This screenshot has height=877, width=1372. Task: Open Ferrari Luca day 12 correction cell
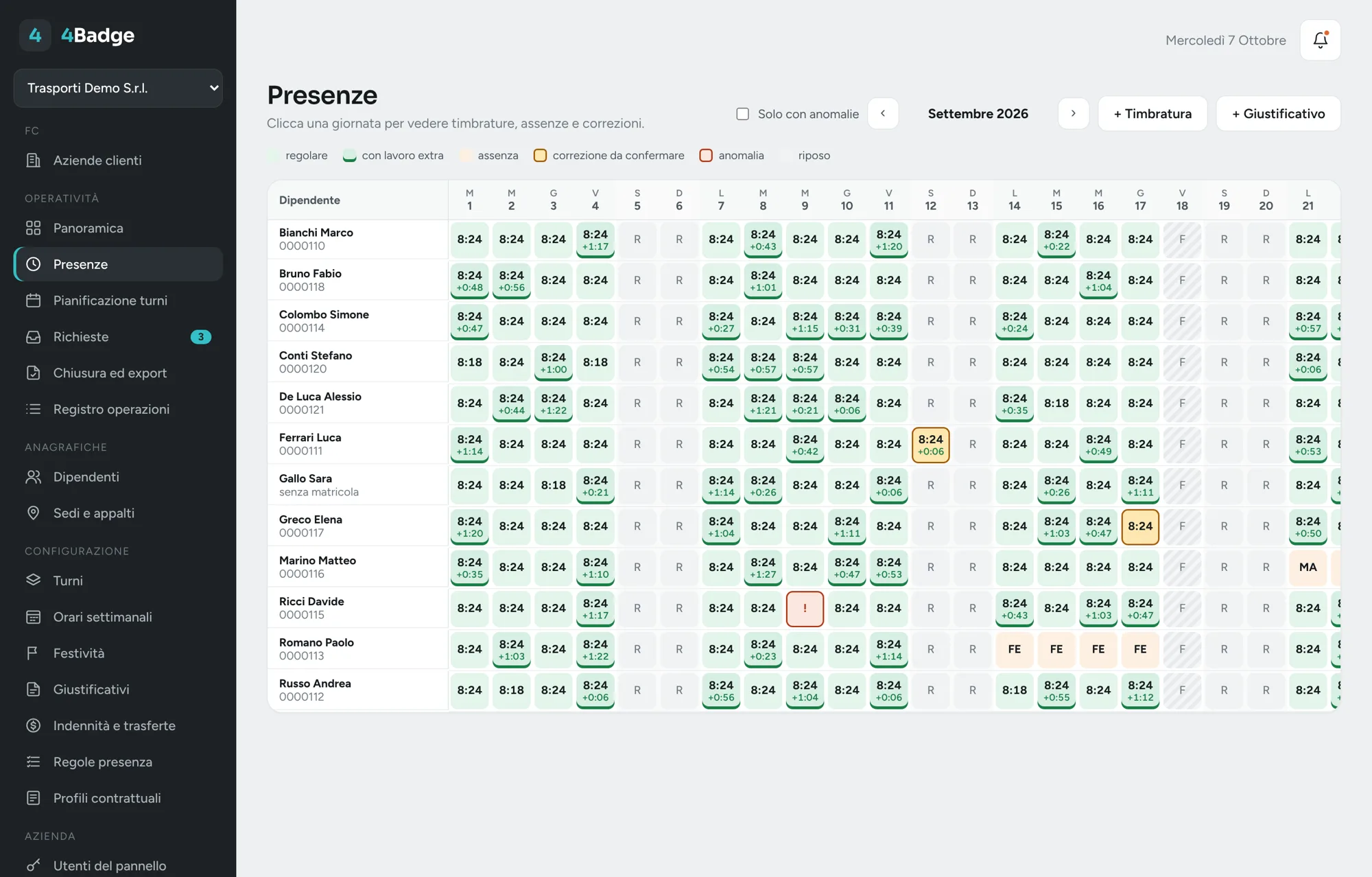[930, 445]
